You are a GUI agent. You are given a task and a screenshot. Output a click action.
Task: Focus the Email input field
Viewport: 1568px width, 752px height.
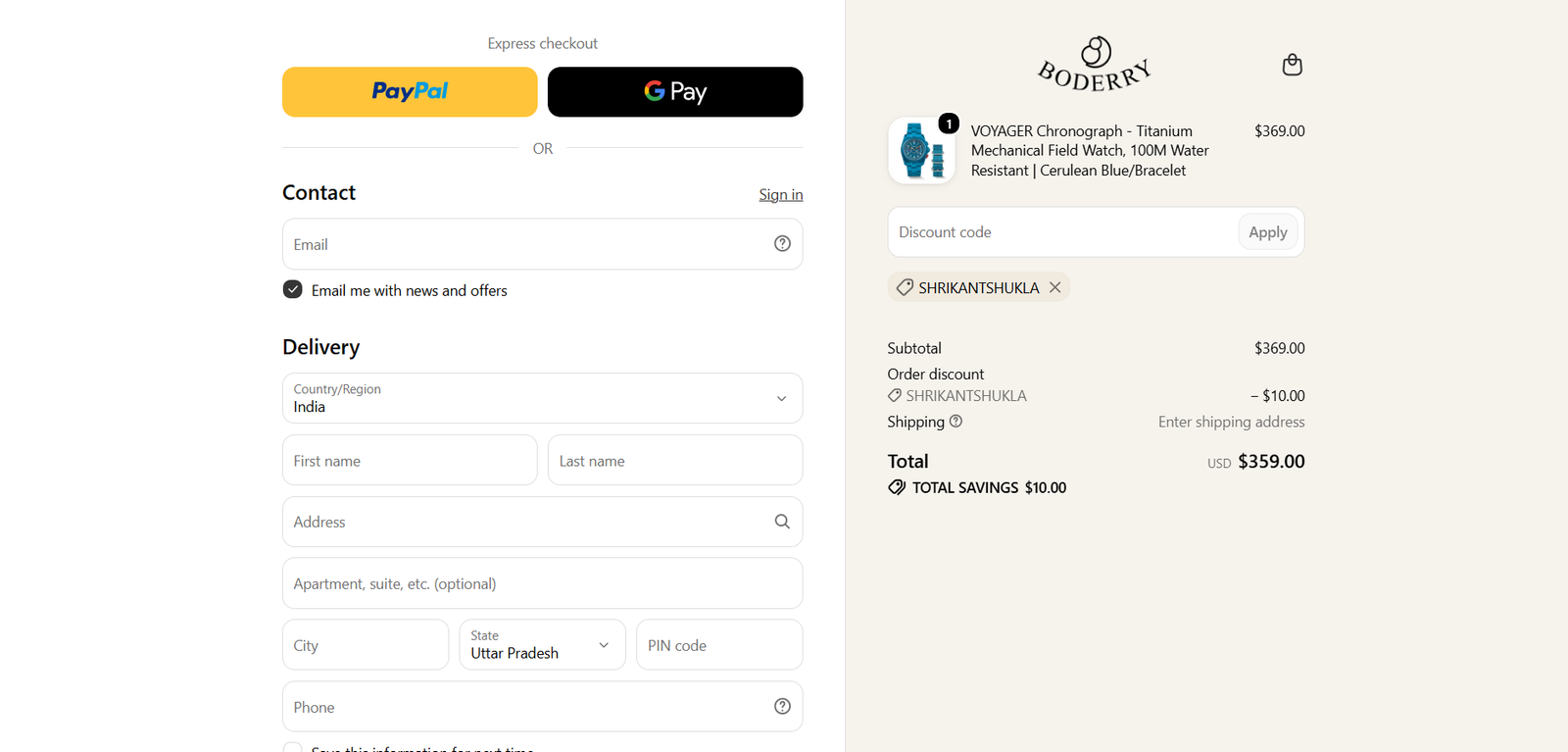tap(543, 244)
